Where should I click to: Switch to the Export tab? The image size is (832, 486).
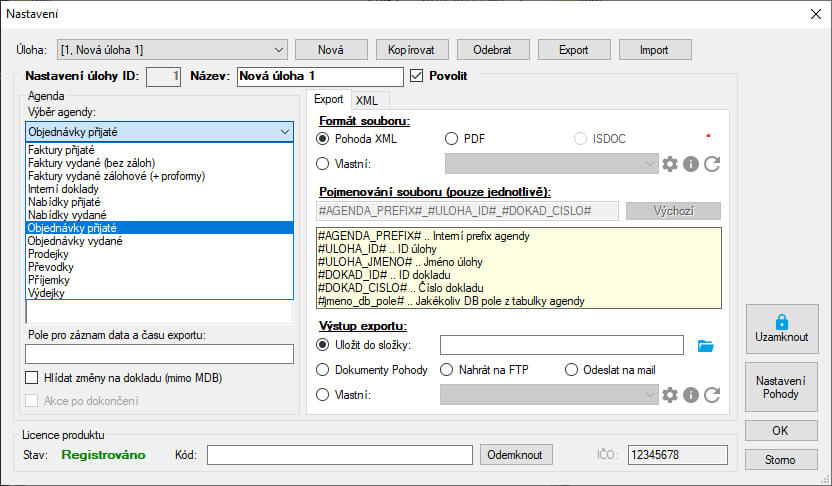click(x=328, y=100)
